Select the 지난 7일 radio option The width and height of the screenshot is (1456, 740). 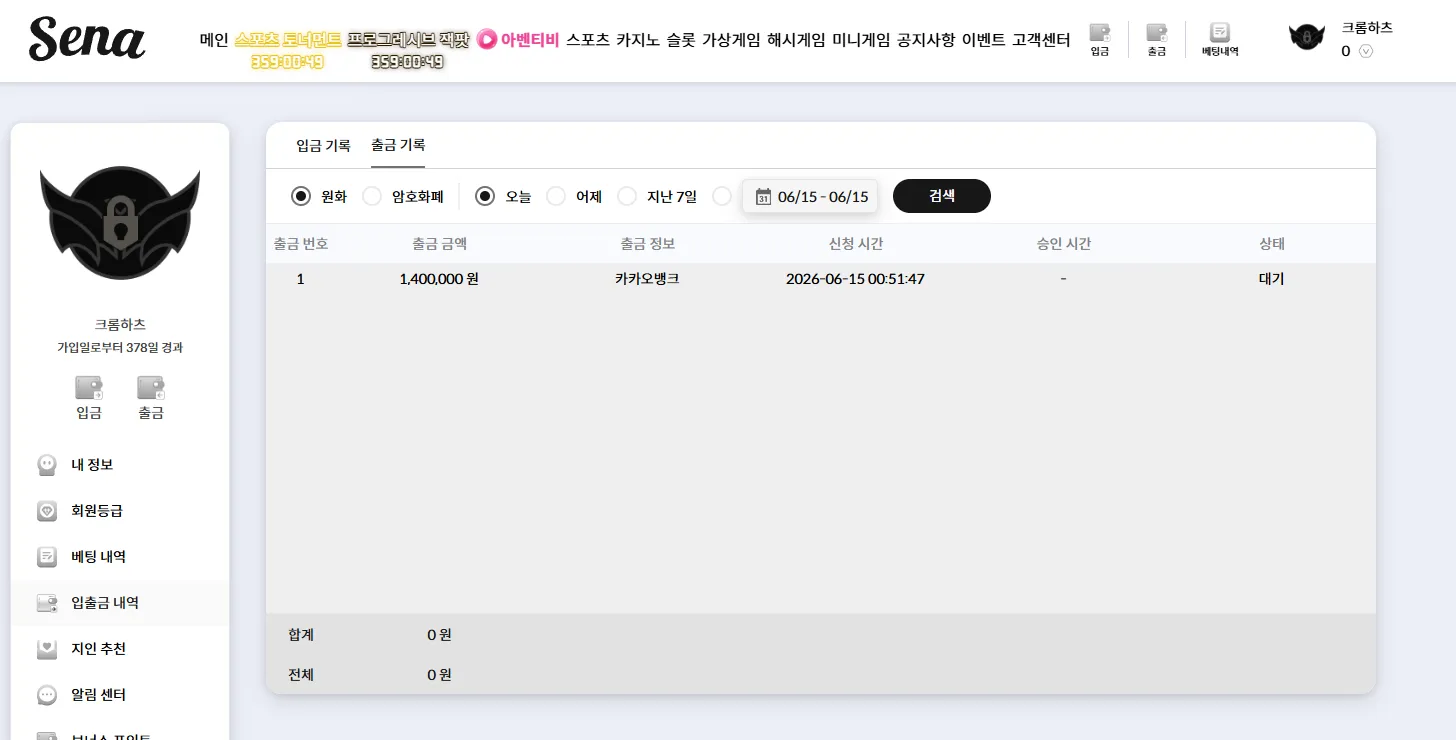click(627, 196)
